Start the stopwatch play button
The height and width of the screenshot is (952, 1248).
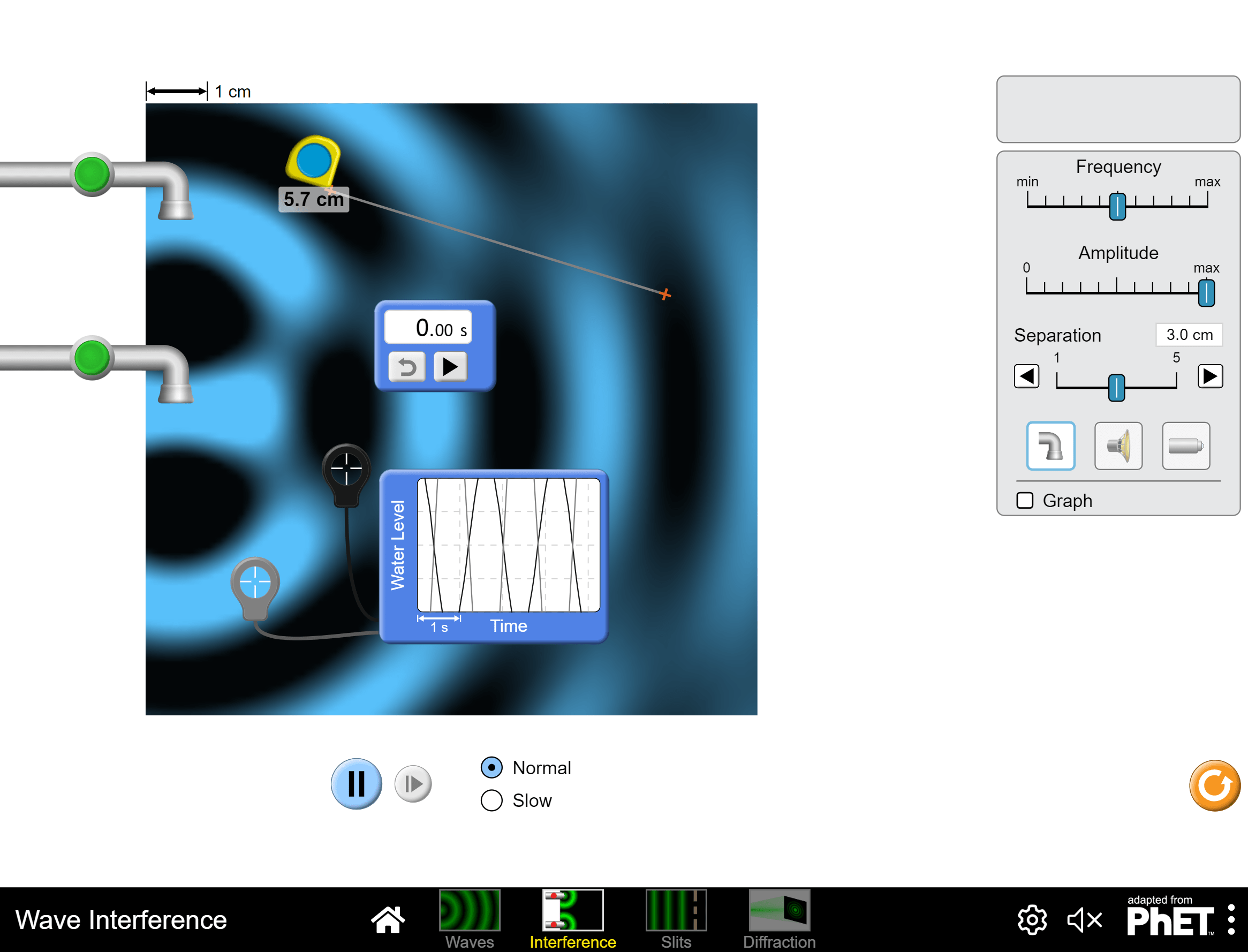click(x=450, y=367)
